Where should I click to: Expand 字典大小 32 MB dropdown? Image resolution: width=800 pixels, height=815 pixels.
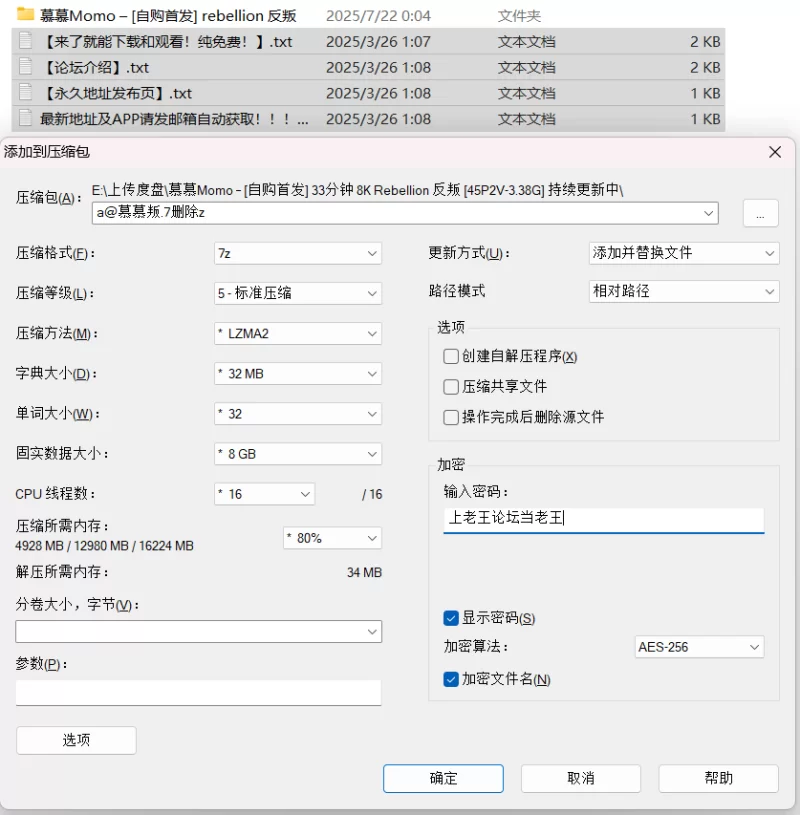coord(298,374)
